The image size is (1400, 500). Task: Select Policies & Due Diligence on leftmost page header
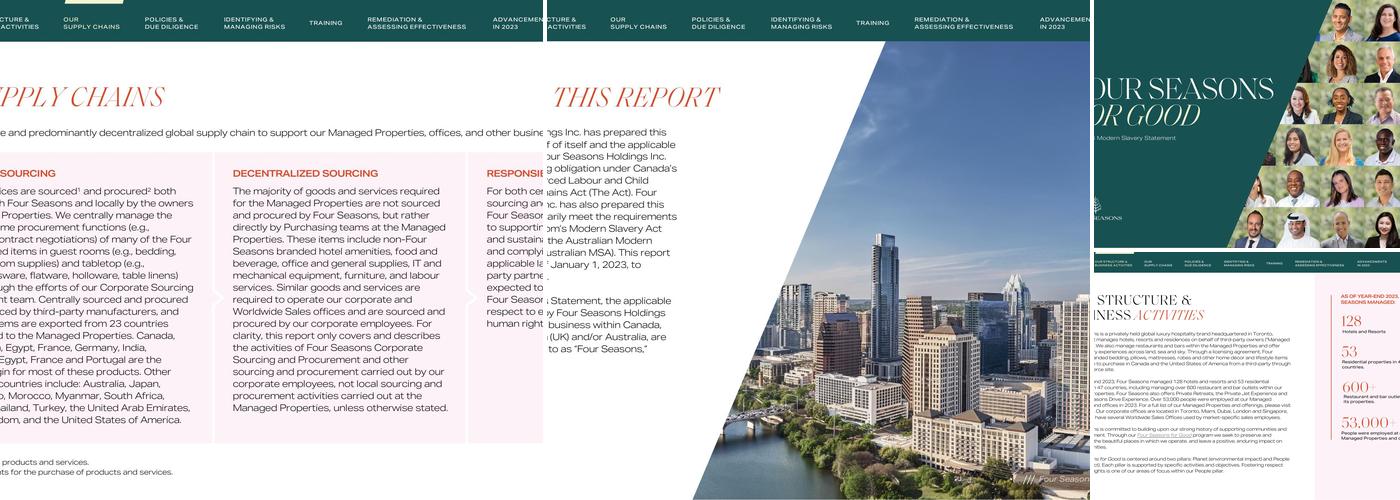click(171, 23)
